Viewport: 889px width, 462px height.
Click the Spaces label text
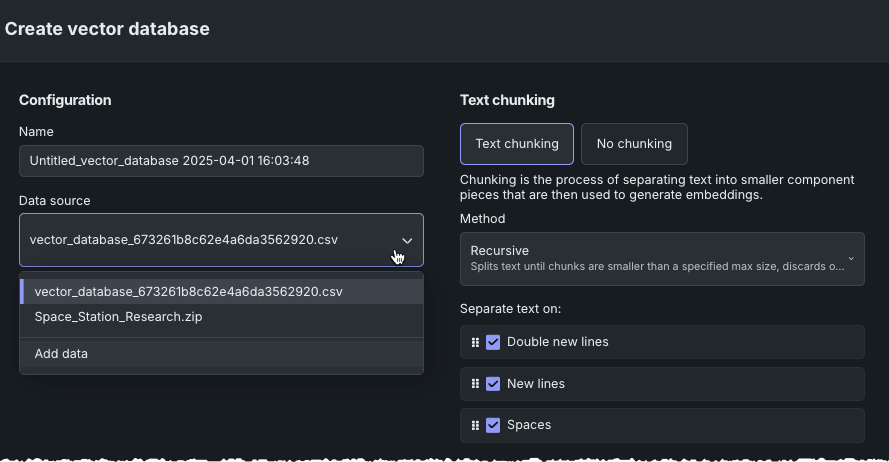529,425
